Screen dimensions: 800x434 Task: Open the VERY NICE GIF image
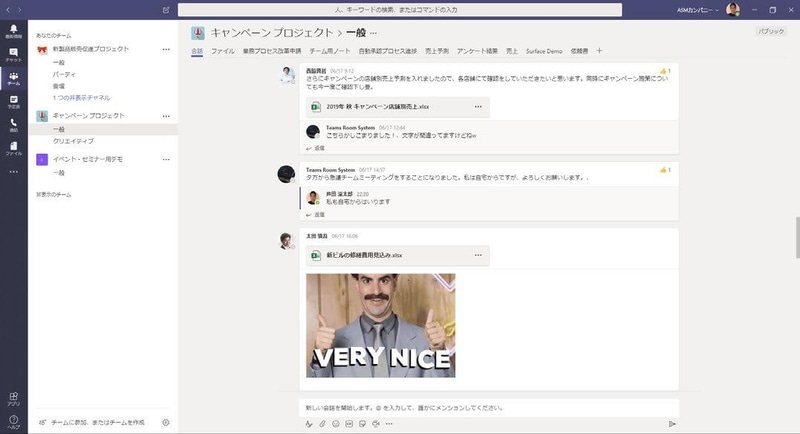[381, 325]
